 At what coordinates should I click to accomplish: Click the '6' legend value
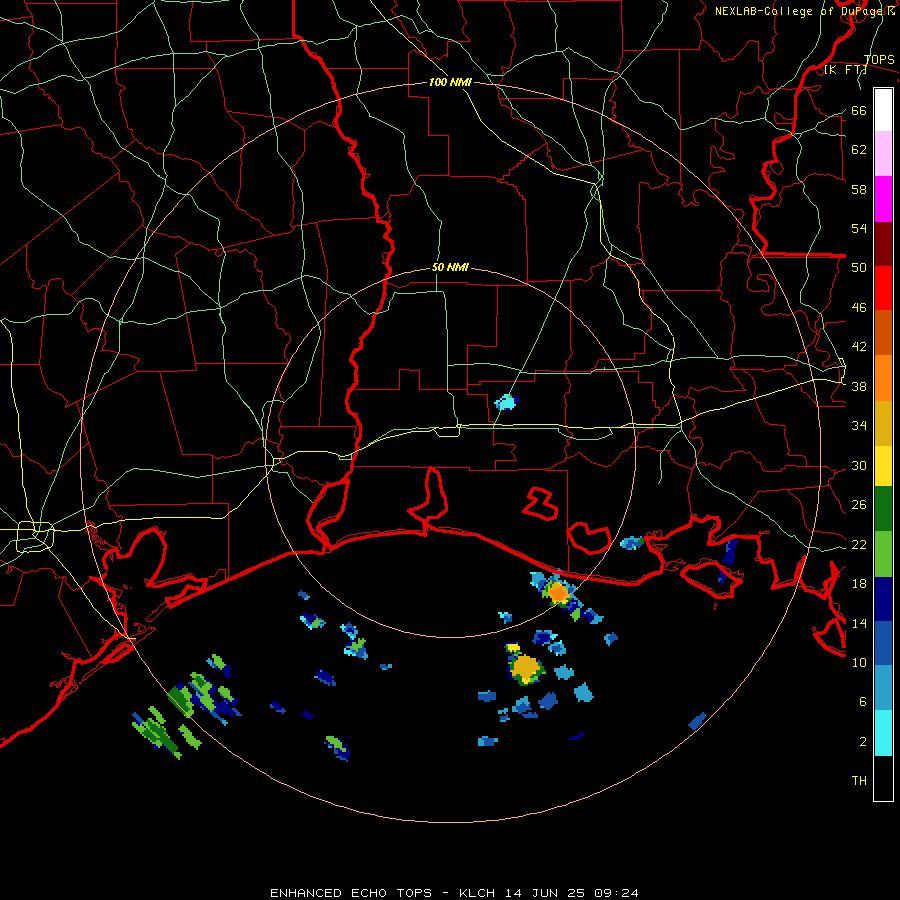[863, 702]
